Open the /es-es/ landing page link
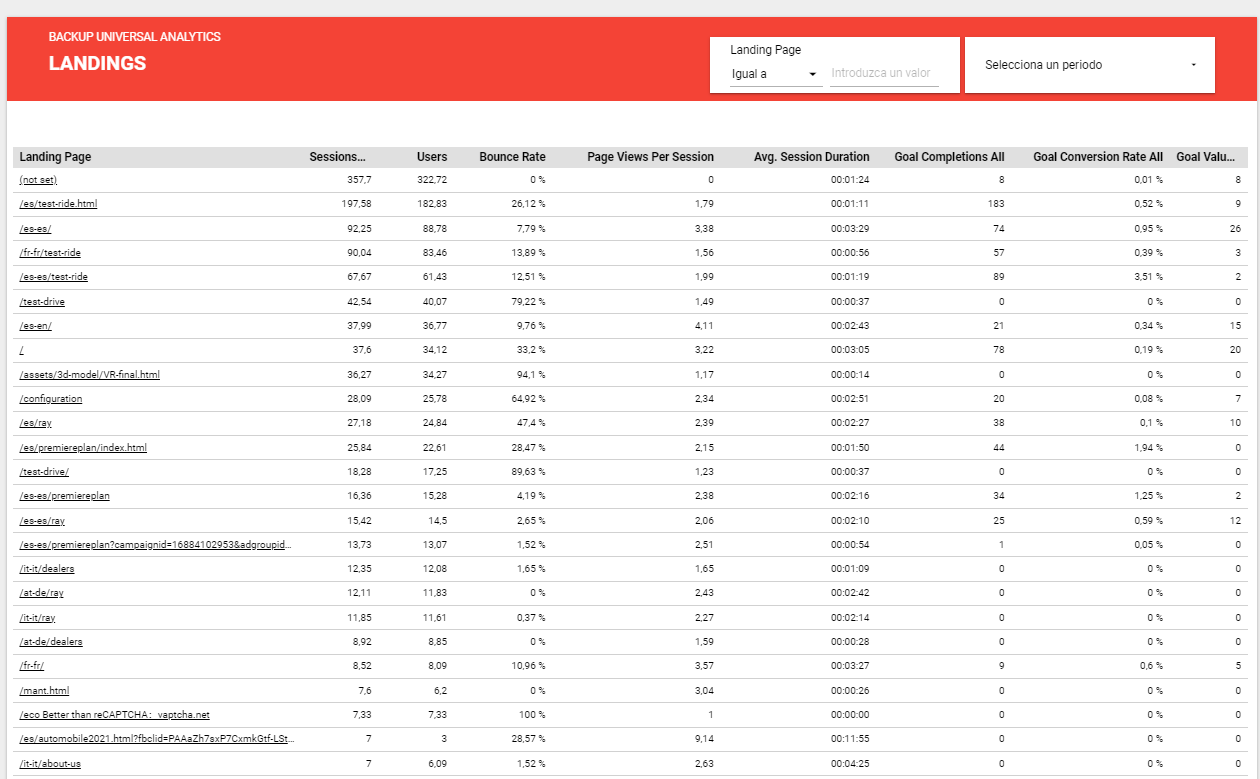The image size is (1260, 779). (35, 228)
